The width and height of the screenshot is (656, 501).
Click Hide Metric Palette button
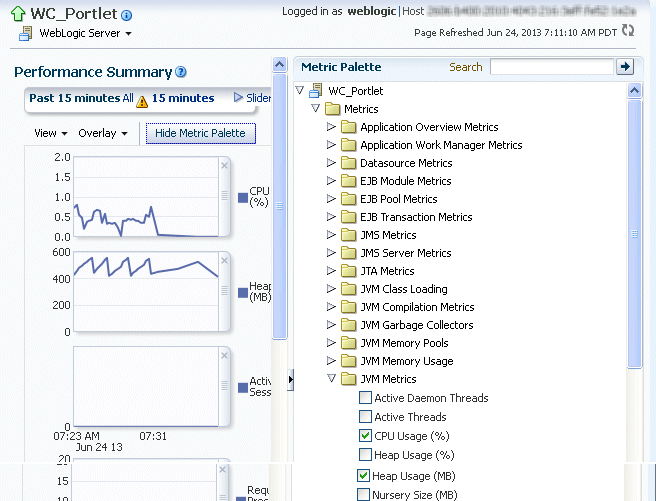200,133
